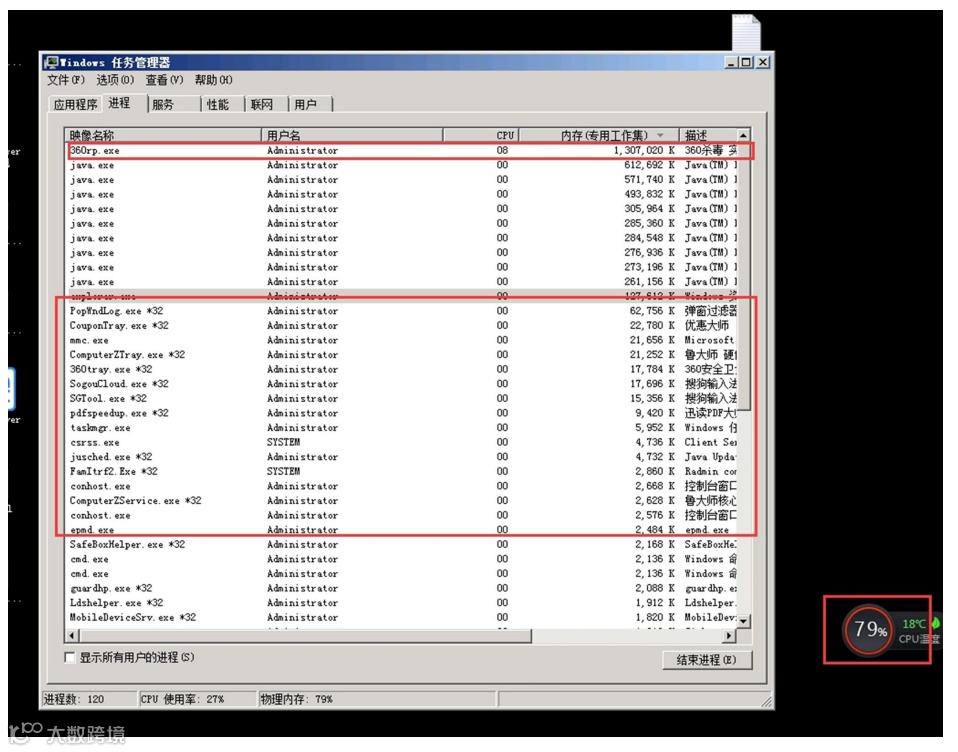Click 物理内存: 79% status entry

coord(377,699)
